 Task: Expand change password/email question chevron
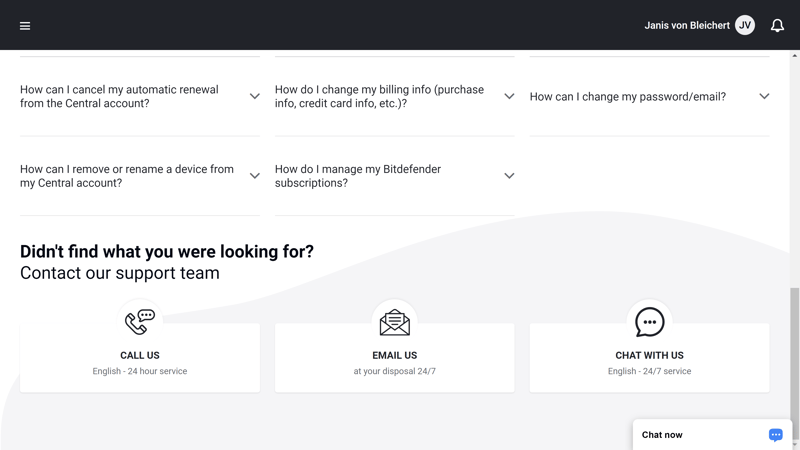[x=764, y=96]
